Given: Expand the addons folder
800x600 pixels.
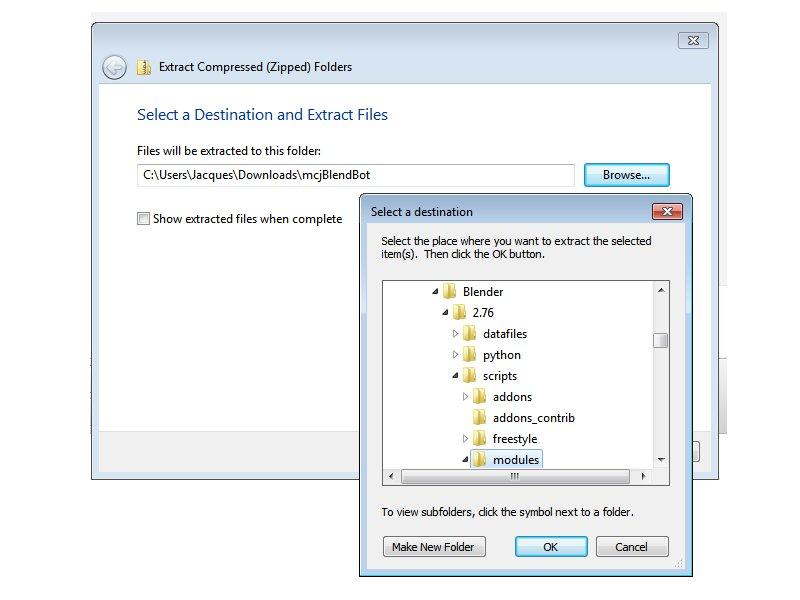Looking at the screenshot, I should tap(466, 397).
